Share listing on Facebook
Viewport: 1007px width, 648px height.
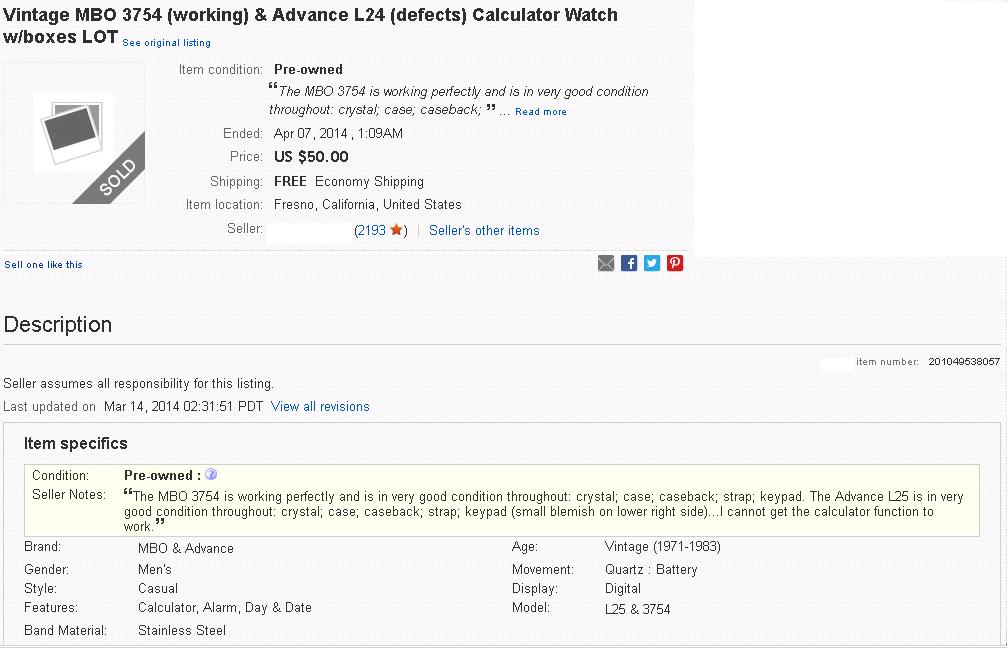click(x=629, y=263)
